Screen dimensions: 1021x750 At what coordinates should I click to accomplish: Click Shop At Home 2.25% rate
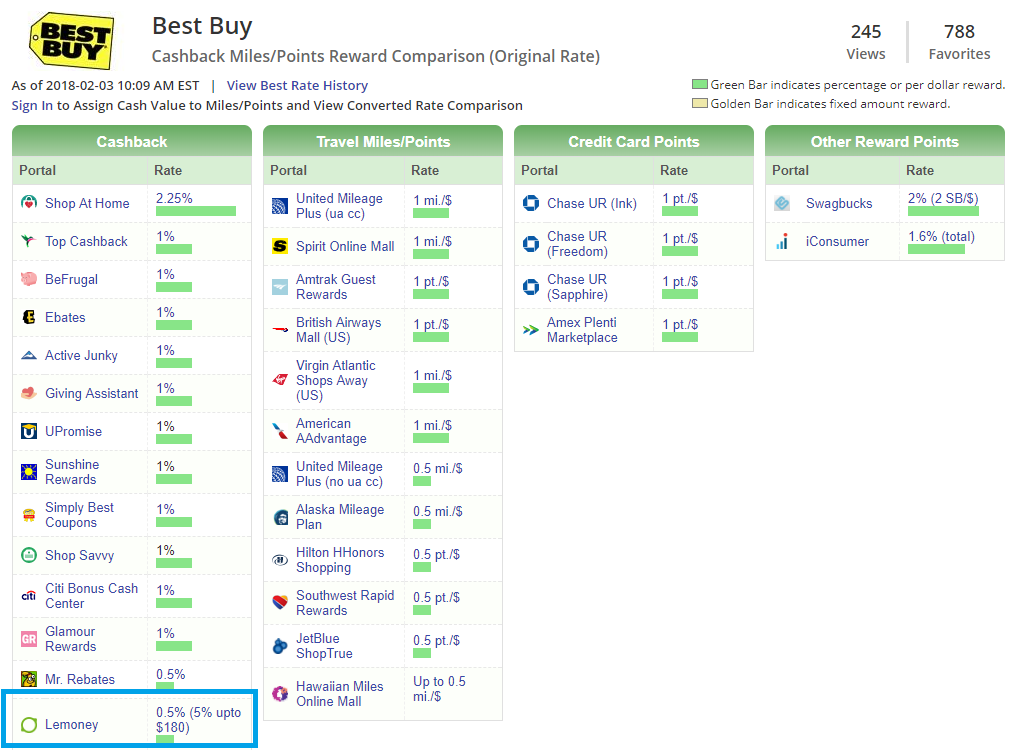(x=175, y=198)
